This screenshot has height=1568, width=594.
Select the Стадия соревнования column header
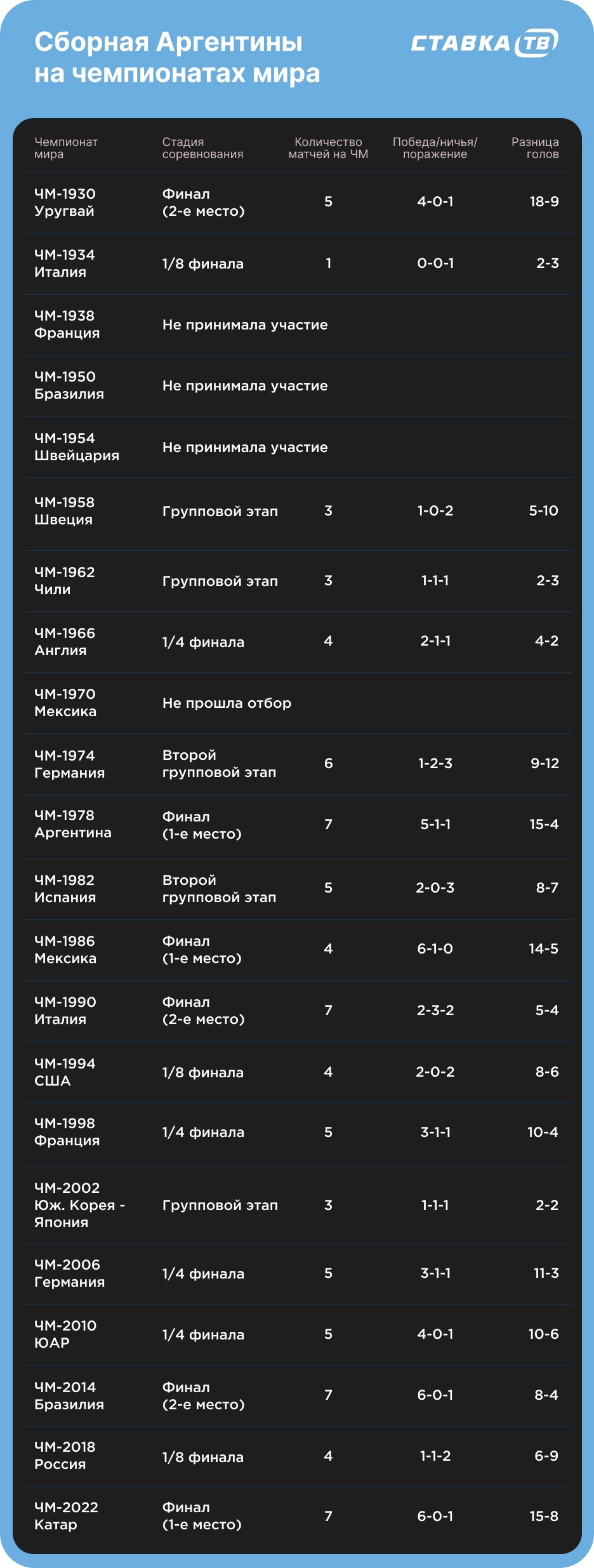pyautogui.click(x=202, y=148)
